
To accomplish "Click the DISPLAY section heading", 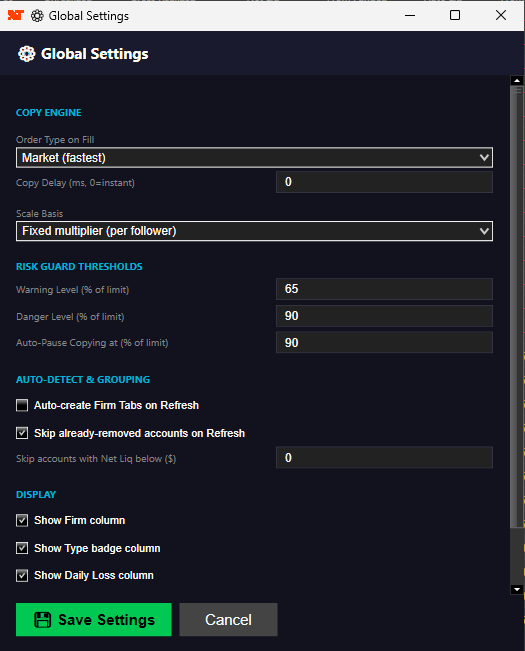I will (x=36, y=494).
